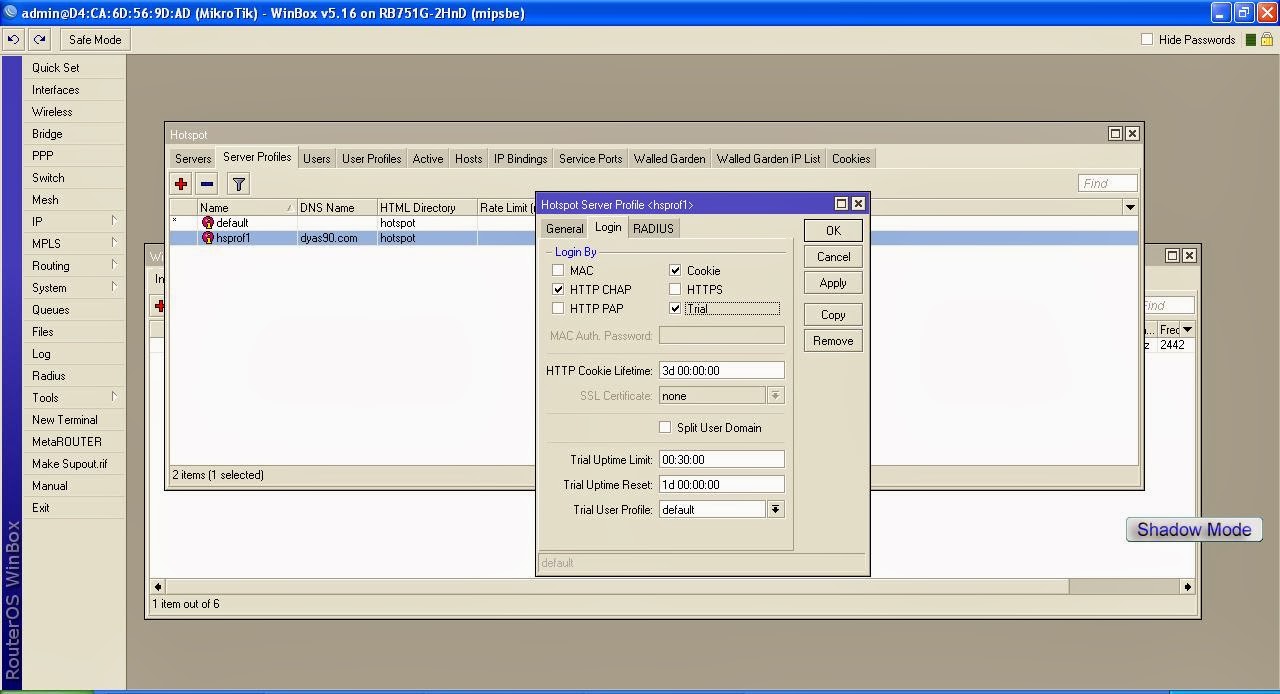Open the filter funnel icon in Hotspot window
The image size is (1280, 694).
point(238,184)
